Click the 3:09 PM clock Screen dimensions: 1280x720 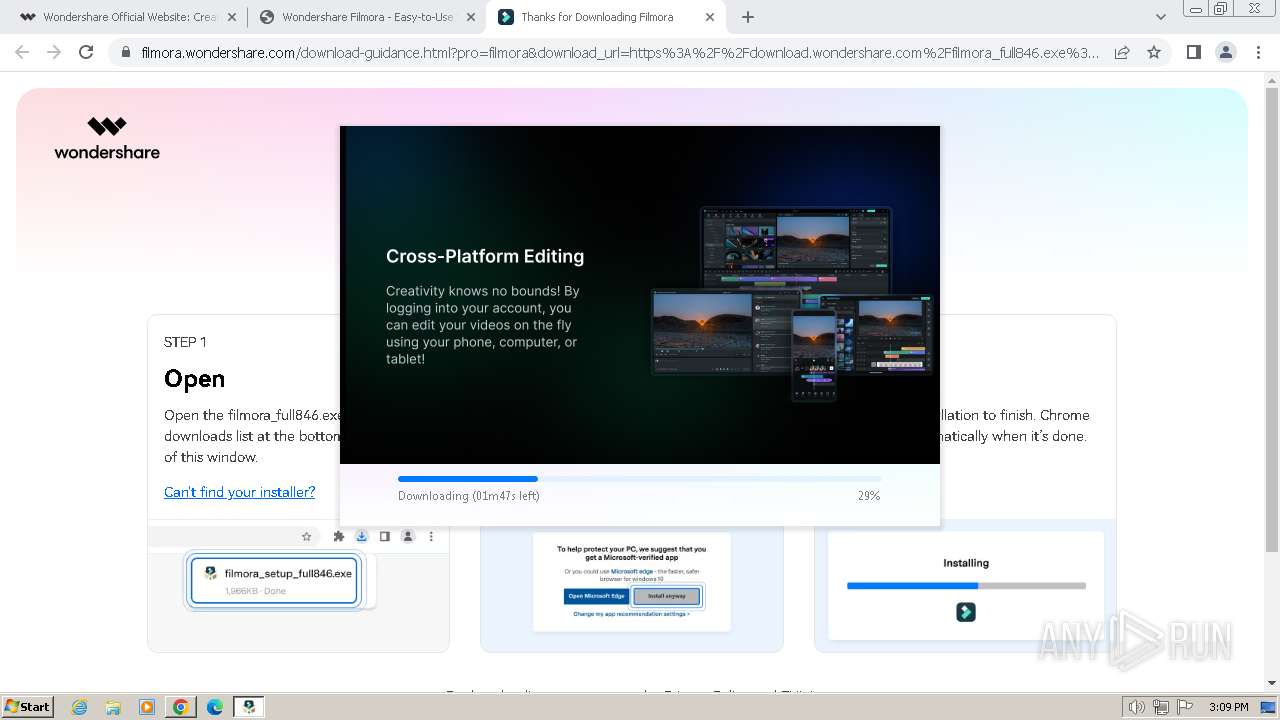point(1228,707)
